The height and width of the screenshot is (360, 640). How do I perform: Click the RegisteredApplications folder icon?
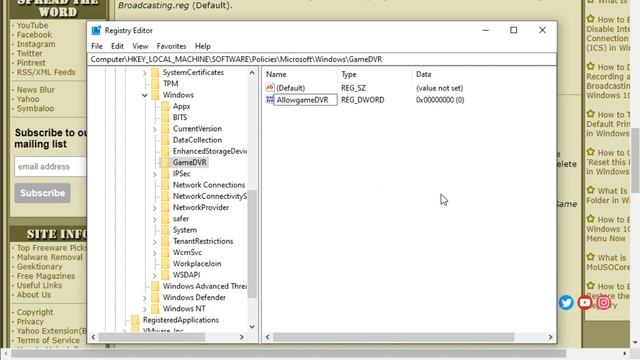(135, 320)
